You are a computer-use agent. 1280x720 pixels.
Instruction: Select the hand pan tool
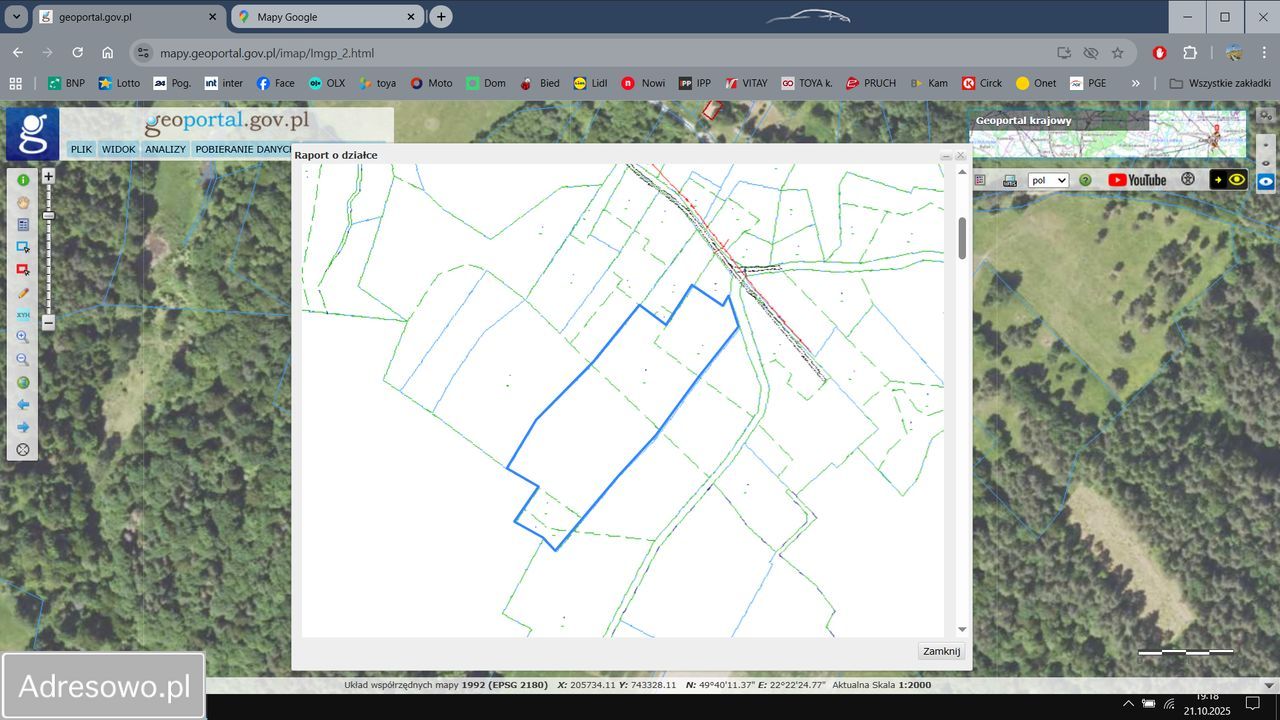coord(23,203)
